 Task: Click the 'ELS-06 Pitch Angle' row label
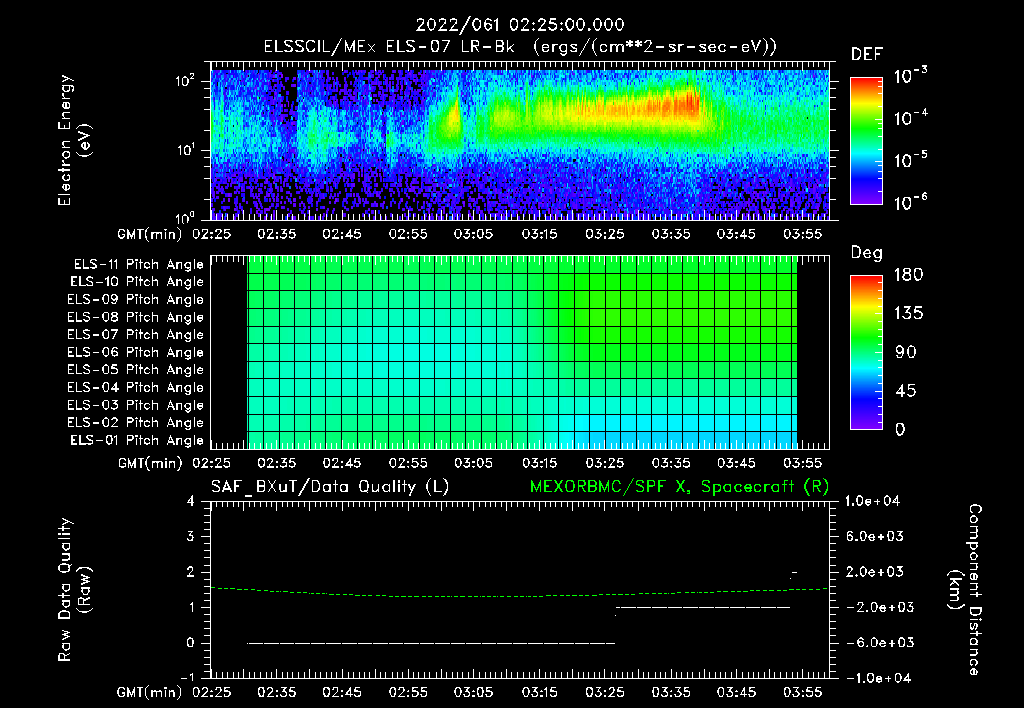point(136,353)
